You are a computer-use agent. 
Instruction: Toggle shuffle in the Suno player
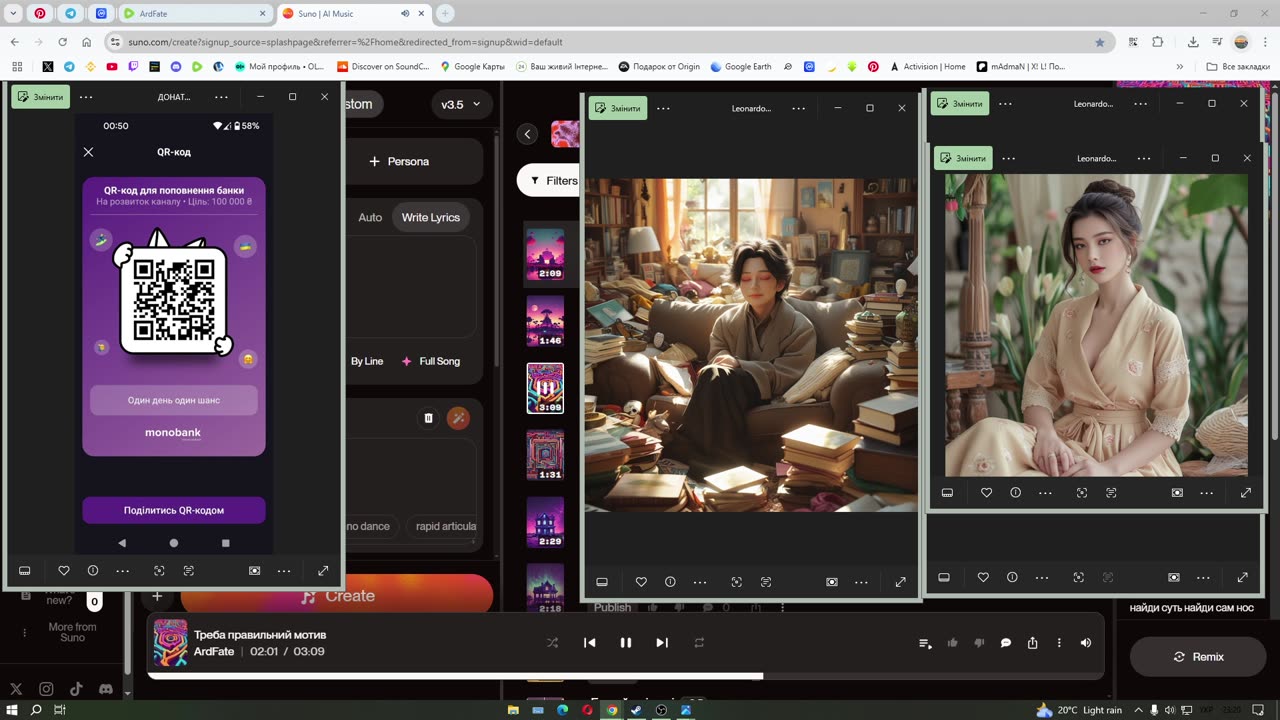[x=552, y=643]
